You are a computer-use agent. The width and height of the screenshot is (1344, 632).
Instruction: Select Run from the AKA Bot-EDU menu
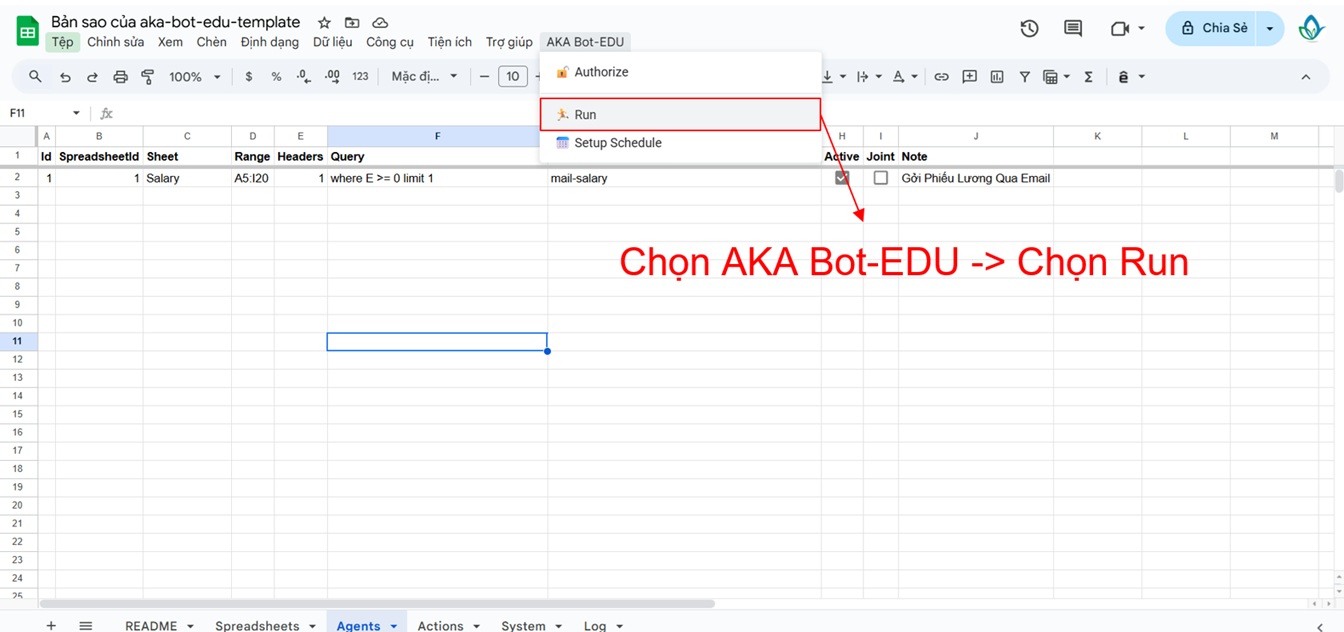point(585,115)
